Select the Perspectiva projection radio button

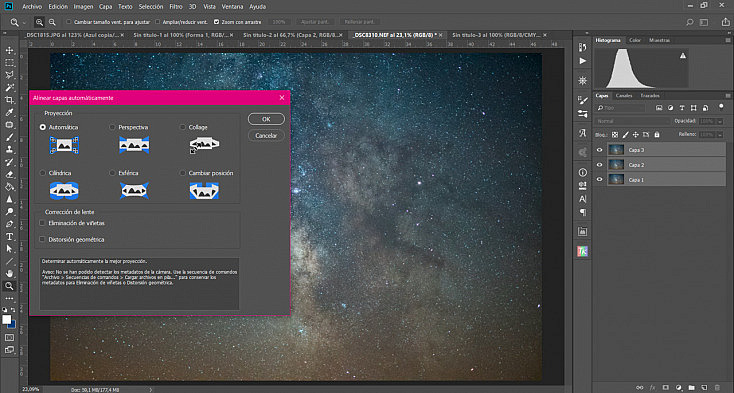(x=112, y=127)
